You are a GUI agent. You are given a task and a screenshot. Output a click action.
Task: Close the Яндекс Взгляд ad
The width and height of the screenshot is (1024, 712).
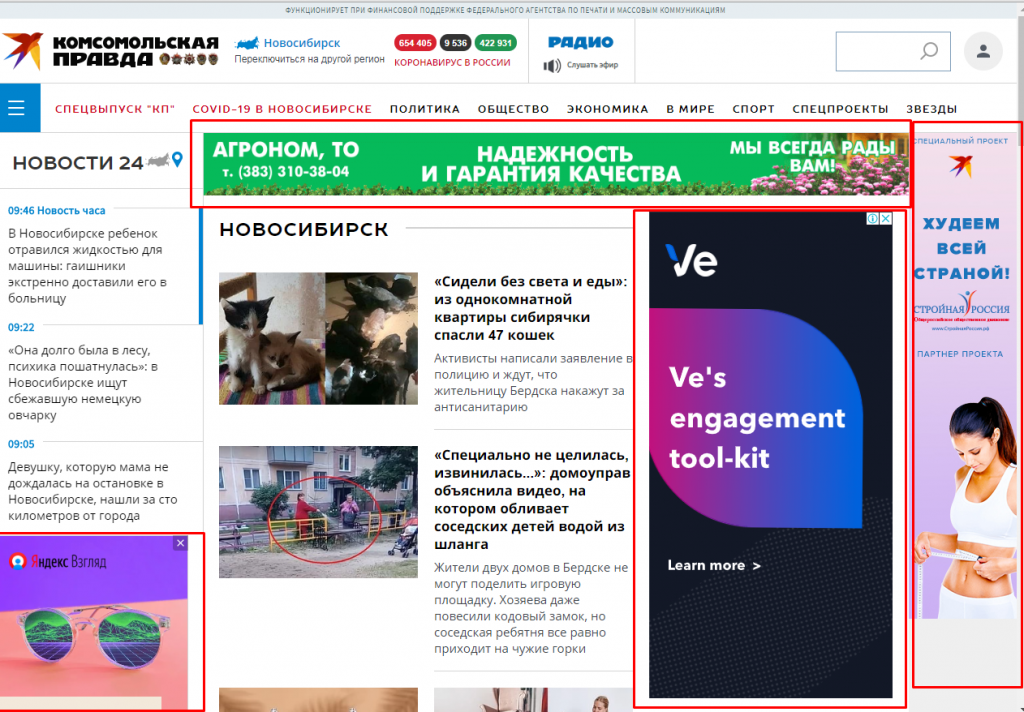pos(180,543)
